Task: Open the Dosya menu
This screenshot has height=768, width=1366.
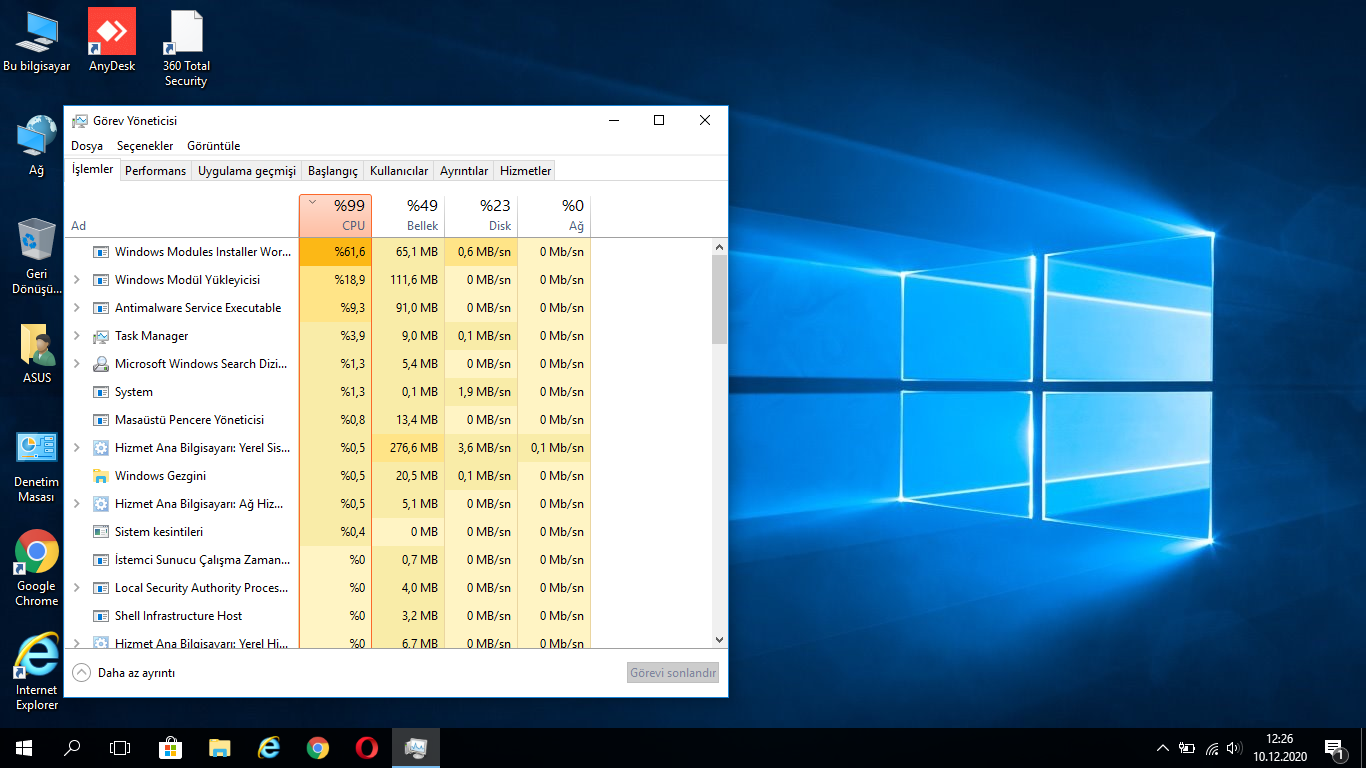Action: tap(87, 146)
